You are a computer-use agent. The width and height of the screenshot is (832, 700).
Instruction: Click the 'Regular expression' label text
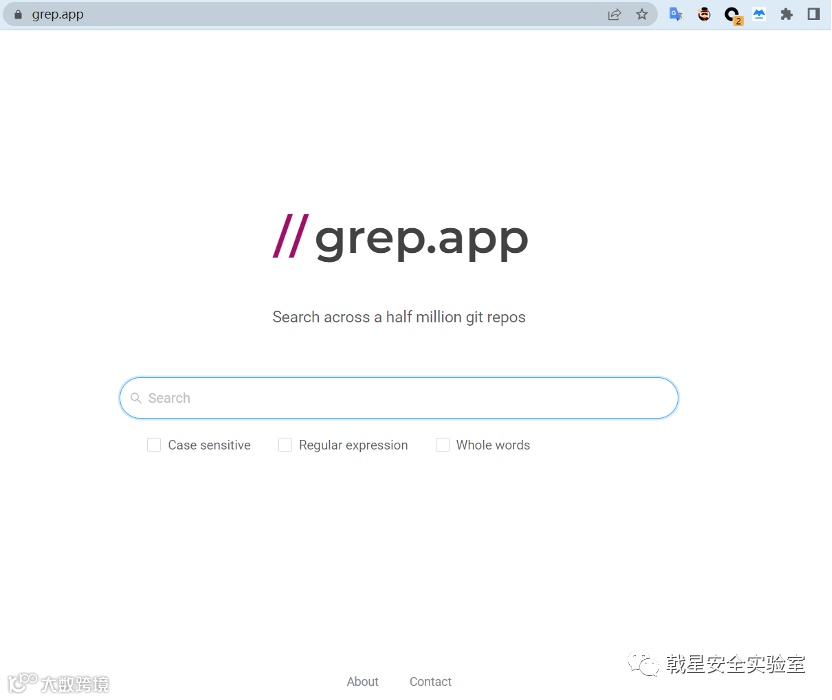click(353, 445)
